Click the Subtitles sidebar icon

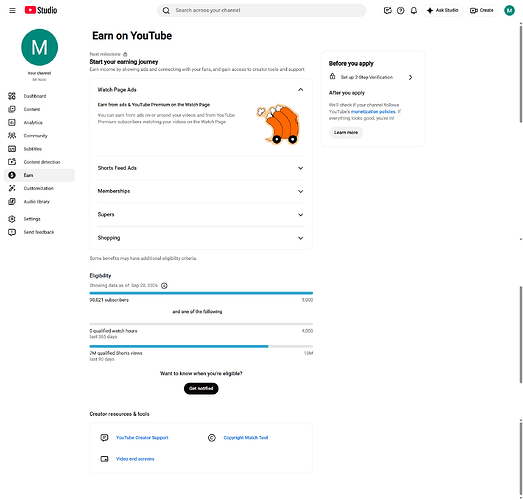pos(12,149)
